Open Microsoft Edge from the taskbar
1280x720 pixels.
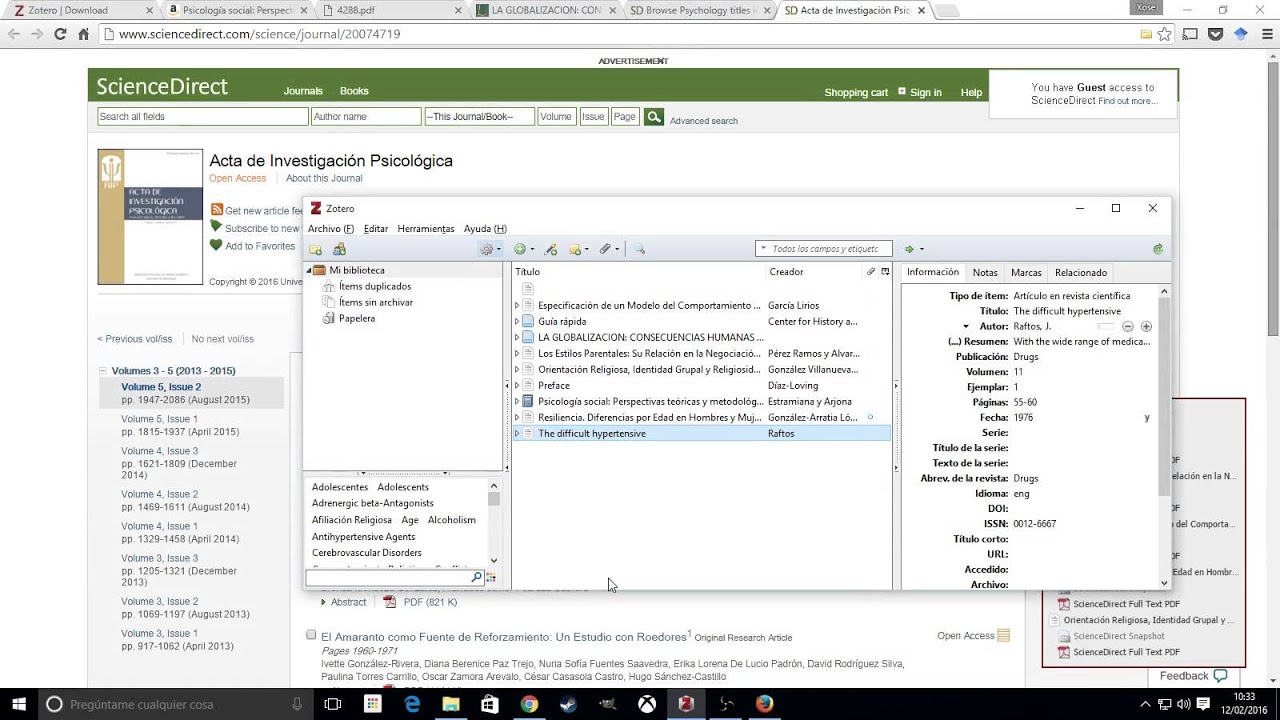pos(412,704)
